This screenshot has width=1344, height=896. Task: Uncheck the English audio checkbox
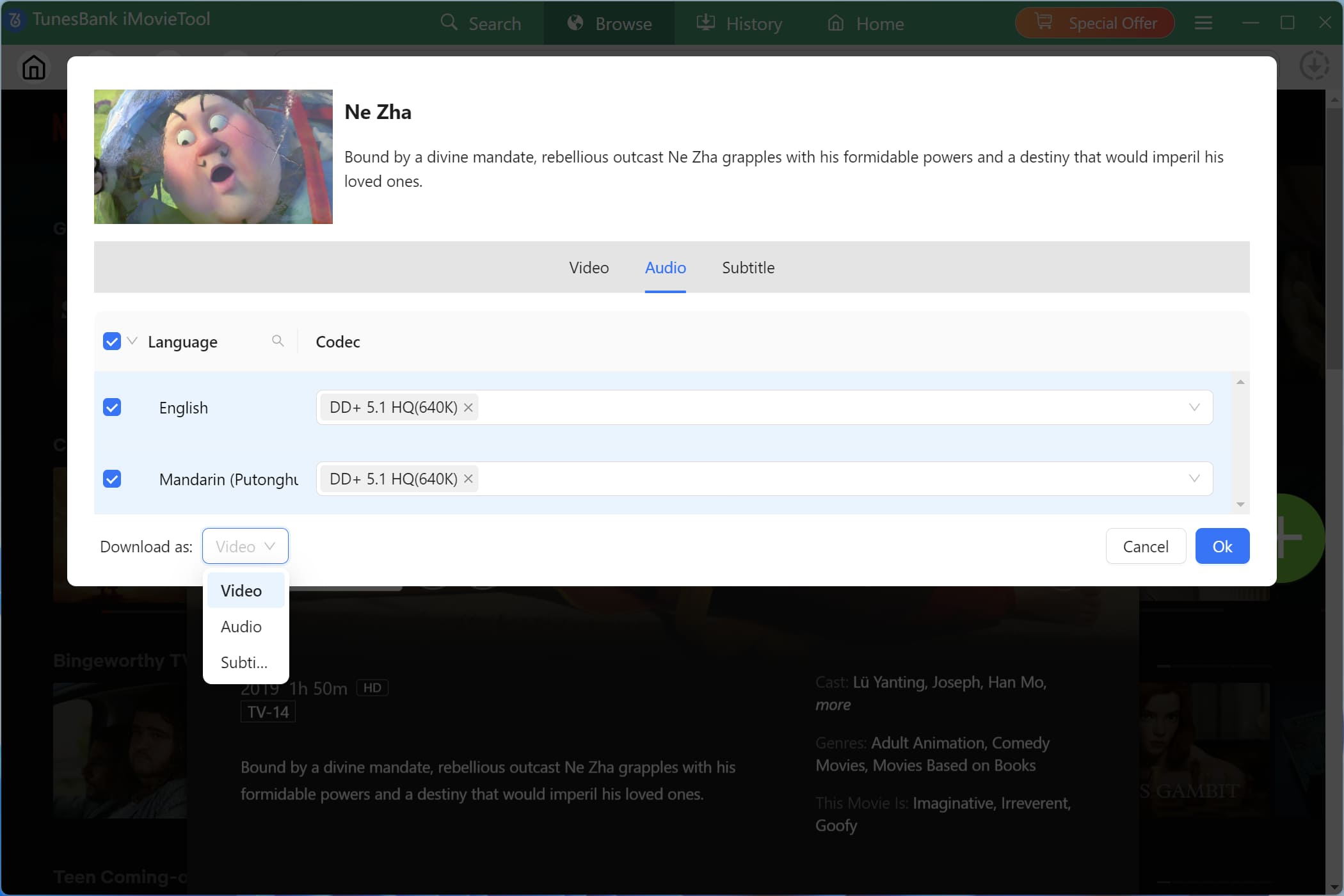coord(112,408)
